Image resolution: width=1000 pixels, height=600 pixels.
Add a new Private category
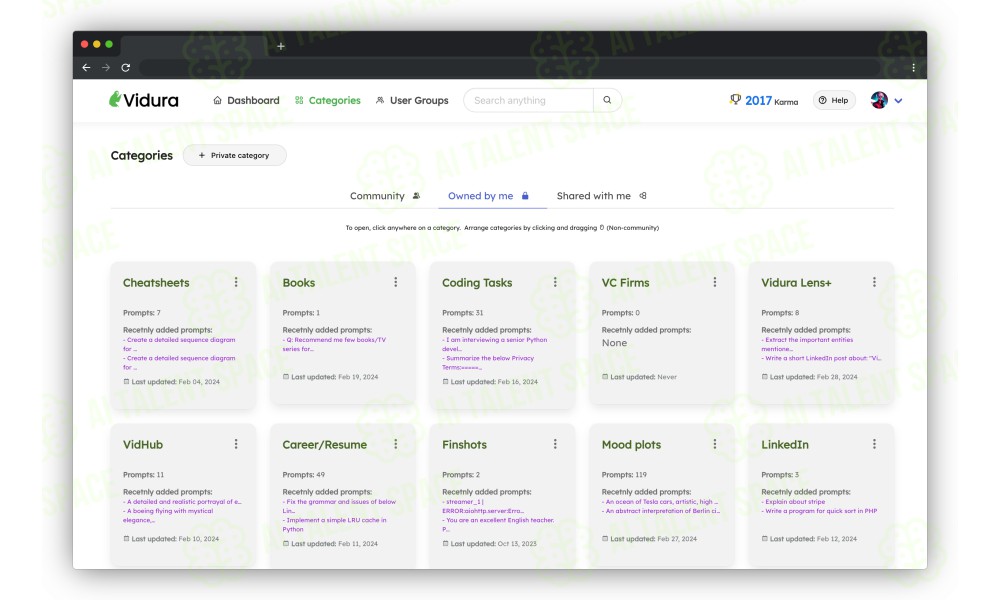point(234,155)
